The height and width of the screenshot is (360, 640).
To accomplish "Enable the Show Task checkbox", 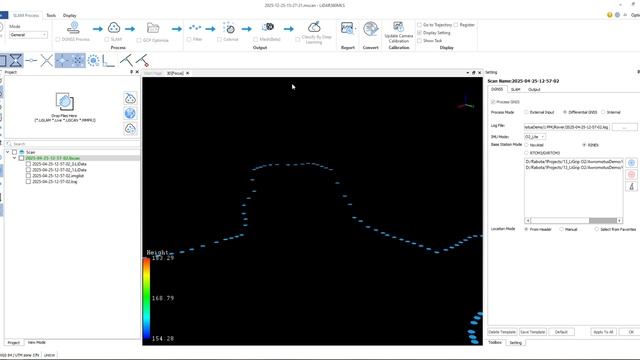I will [419, 41].
